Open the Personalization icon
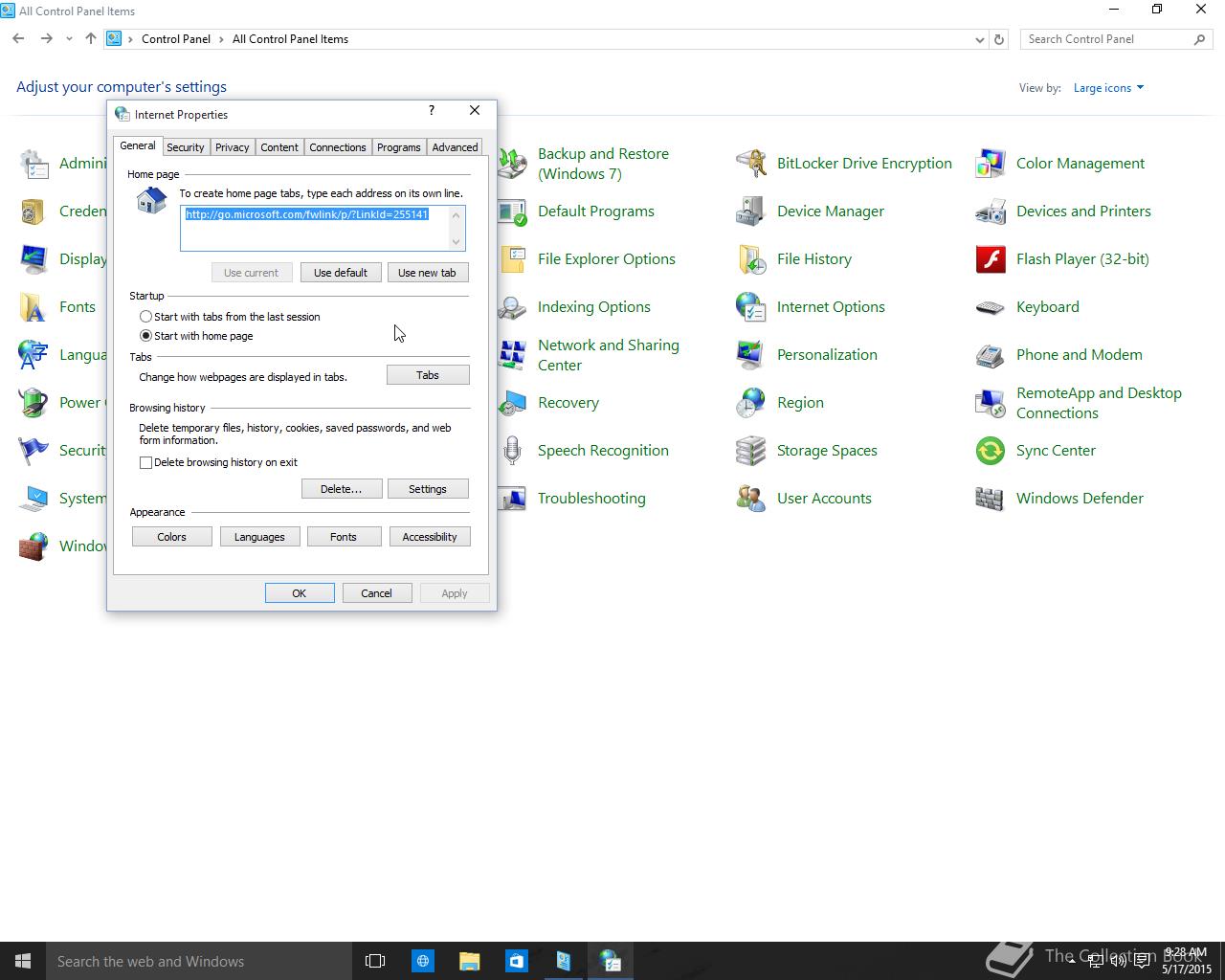 pos(751,355)
